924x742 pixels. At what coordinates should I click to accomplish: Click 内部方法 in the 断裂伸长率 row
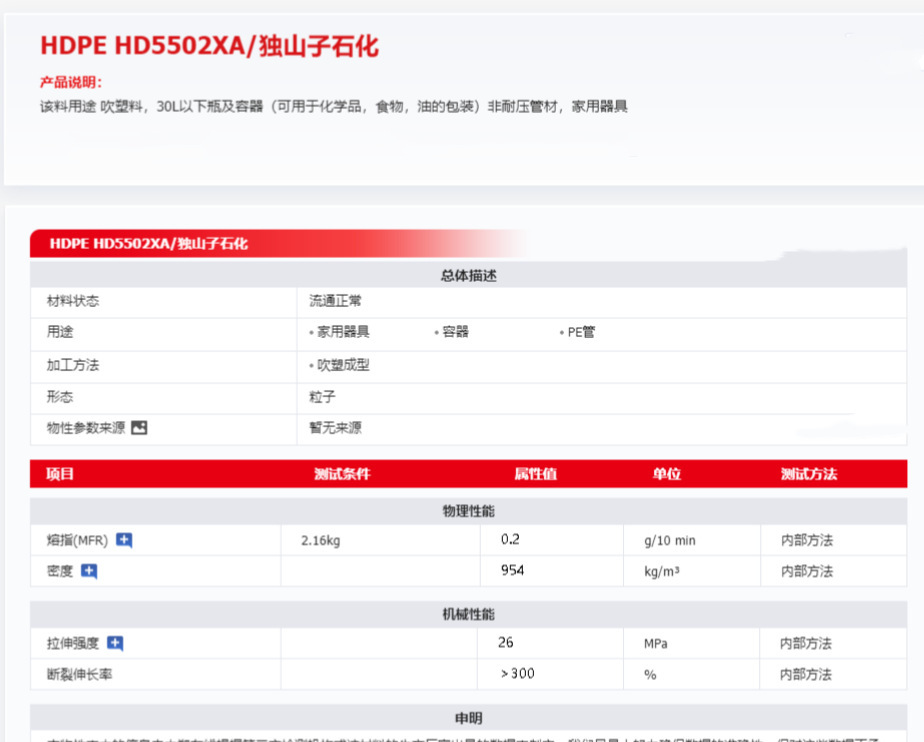(x=806, y=674)
